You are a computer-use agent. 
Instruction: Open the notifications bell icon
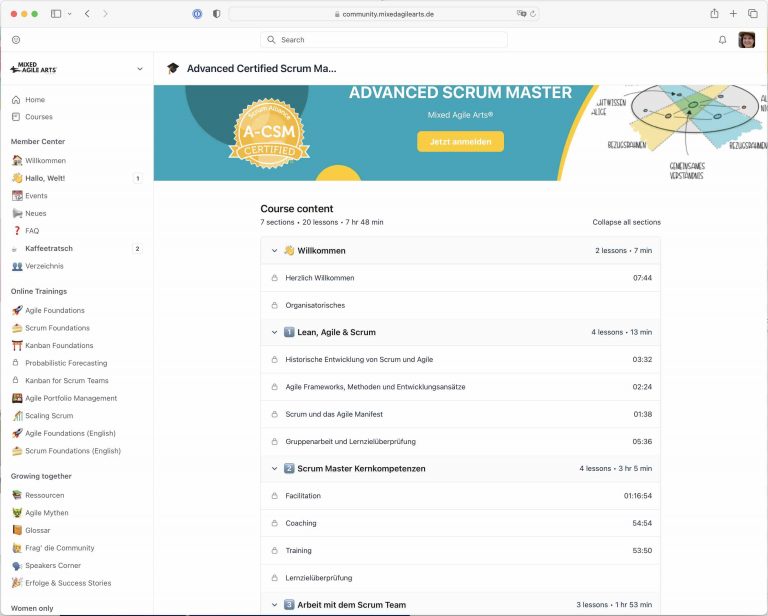[722, 40]
